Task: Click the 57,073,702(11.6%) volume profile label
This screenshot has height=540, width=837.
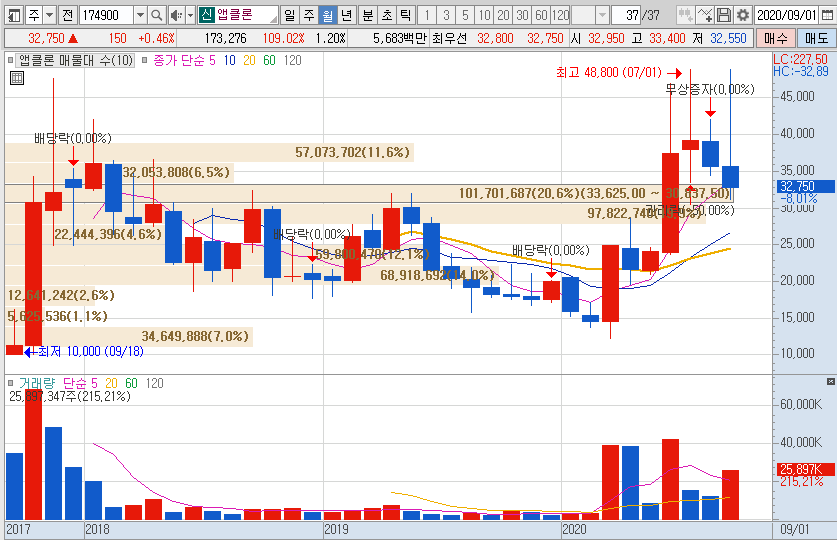Action: coord(352,153)
